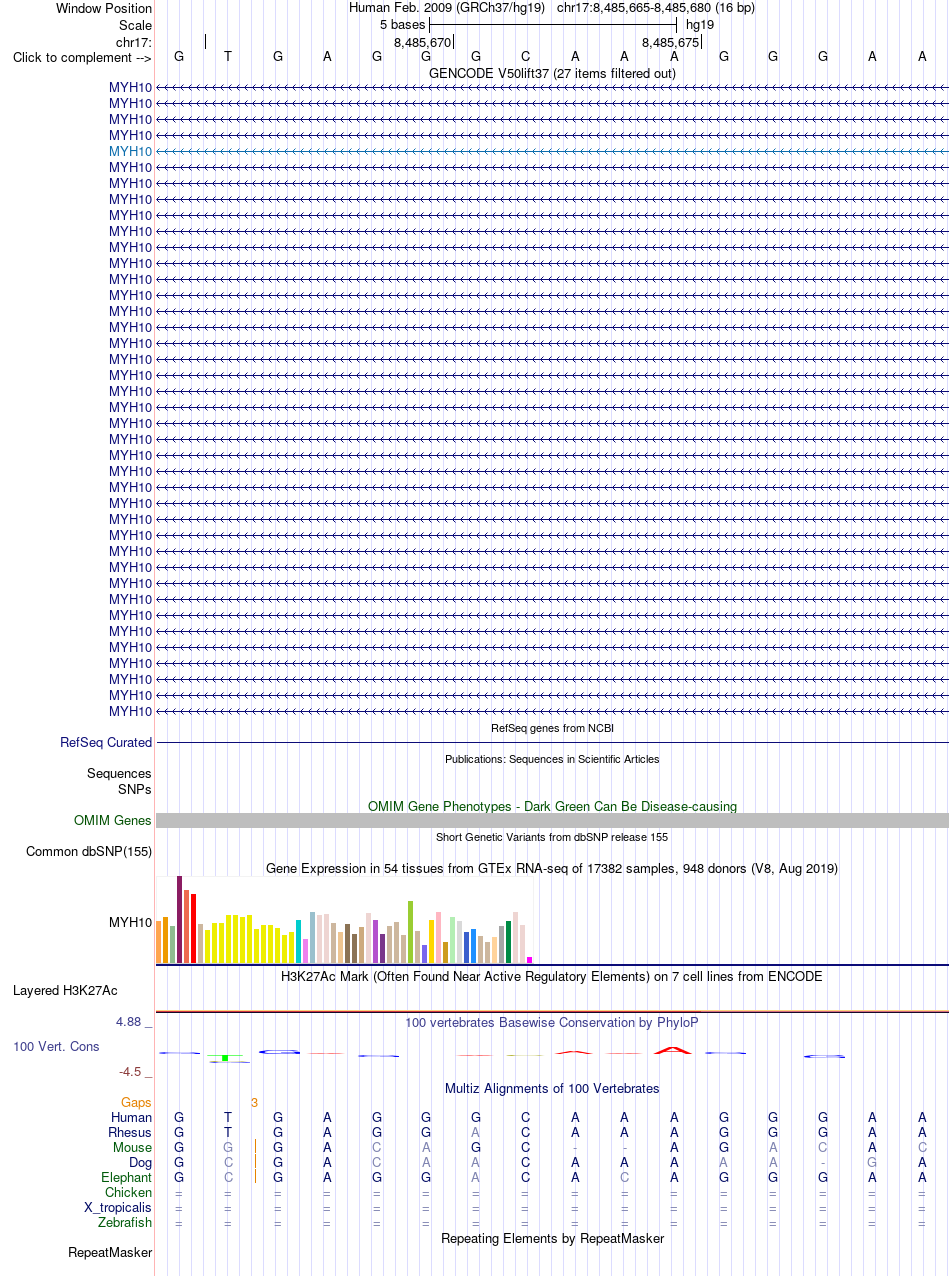Open the GTEx Gene Expression track title
950x1276 pixels.
[552, 868]
